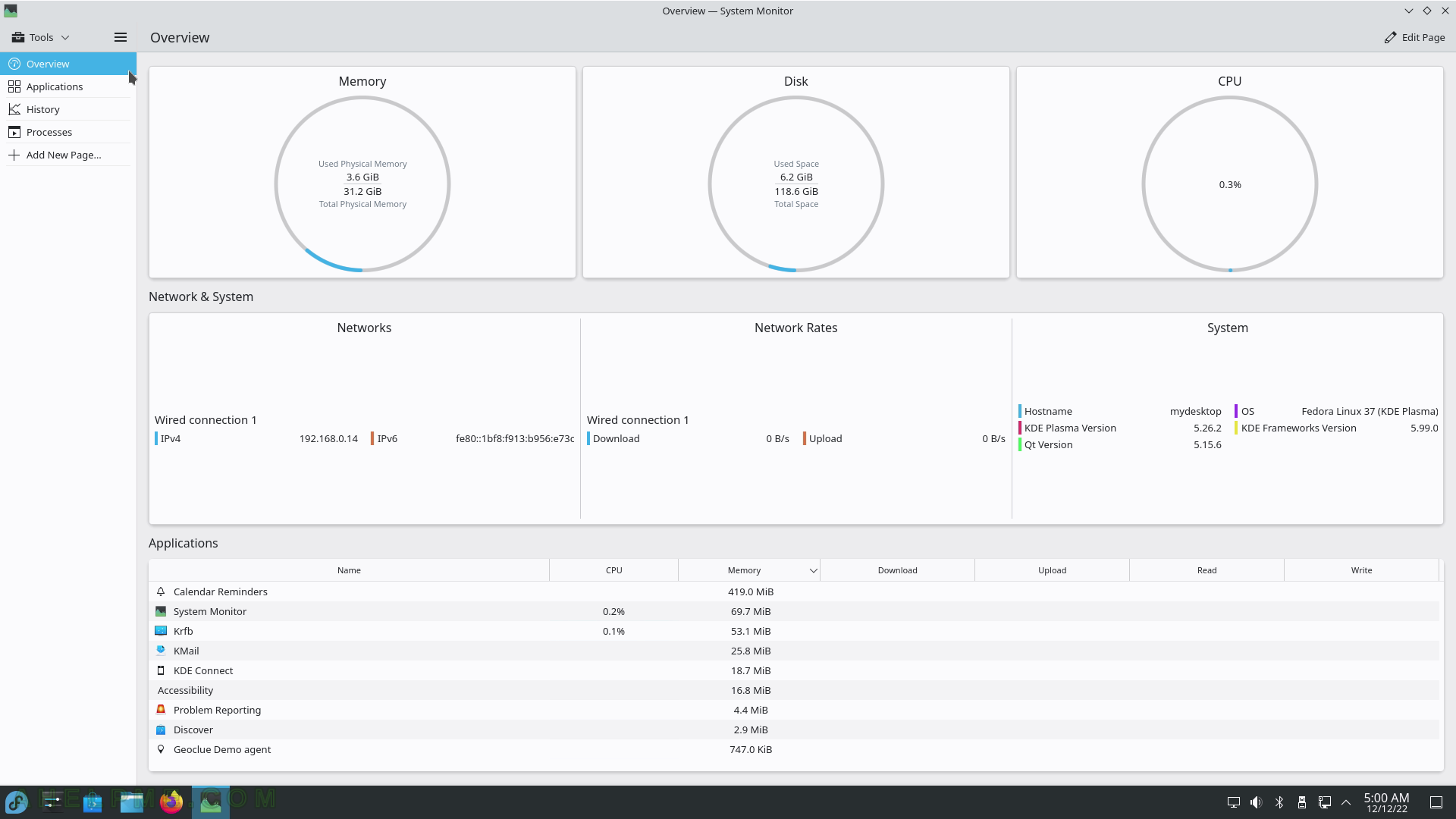Open Dolphin file manager from taskbar

132,802
